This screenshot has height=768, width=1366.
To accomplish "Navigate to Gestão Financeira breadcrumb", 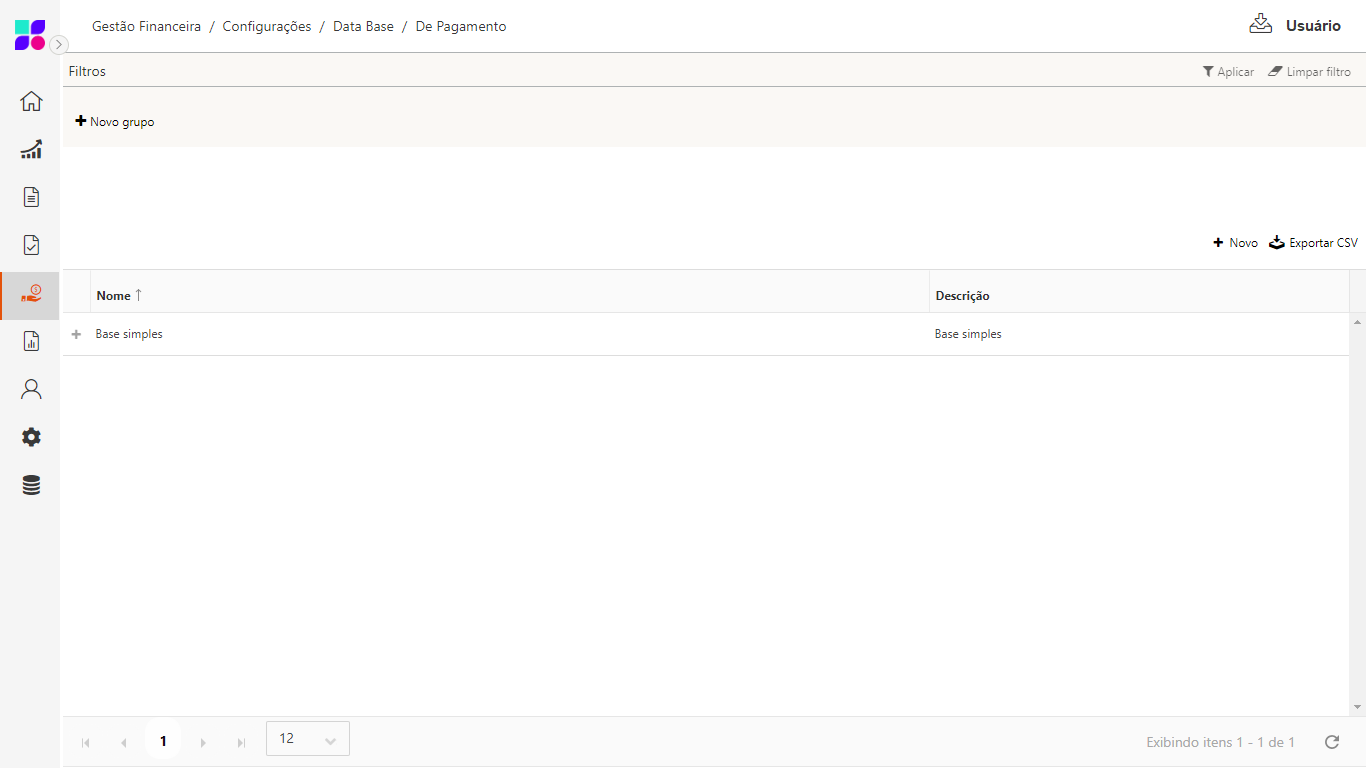I will [146, 27].
